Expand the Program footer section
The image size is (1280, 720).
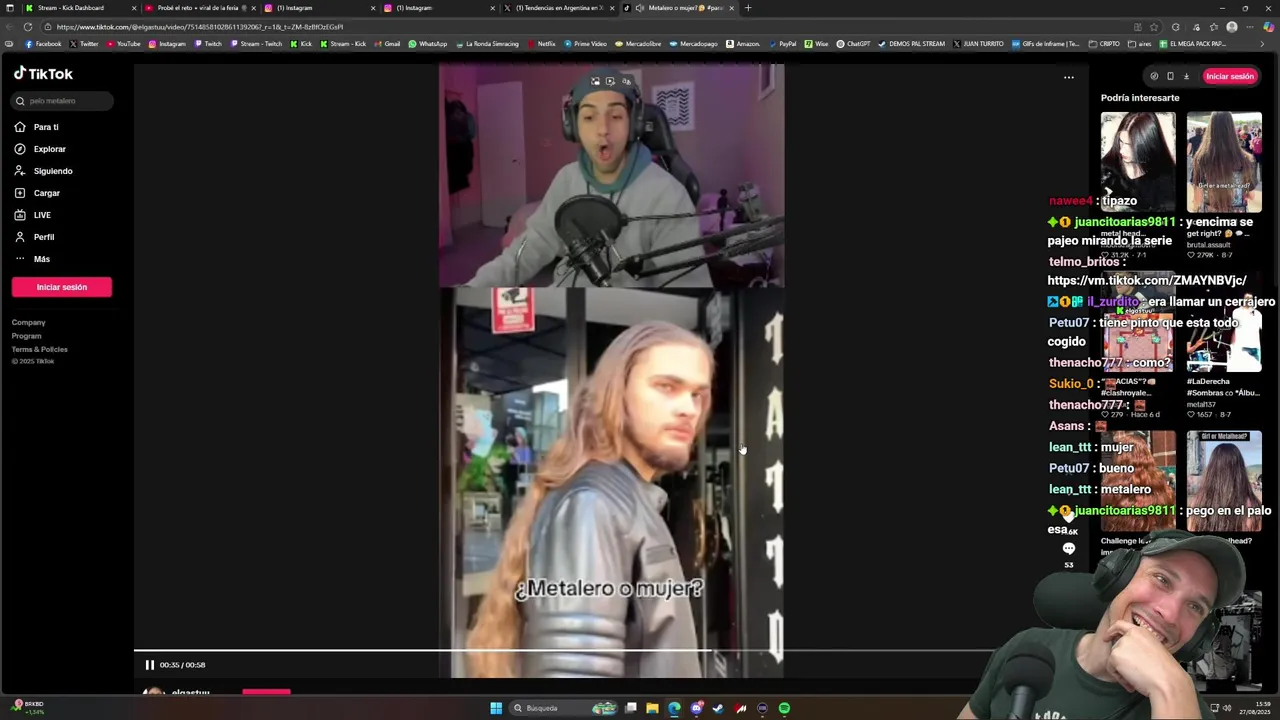click(x=27, y=336)
